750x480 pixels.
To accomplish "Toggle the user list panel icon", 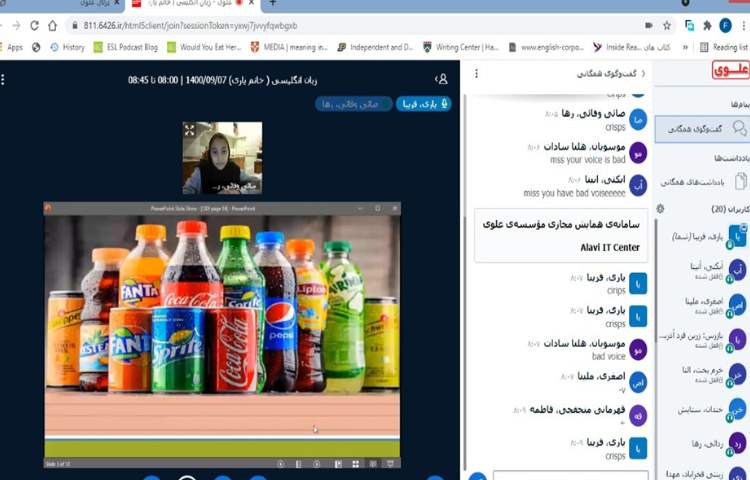I will (x=441, y=79).
